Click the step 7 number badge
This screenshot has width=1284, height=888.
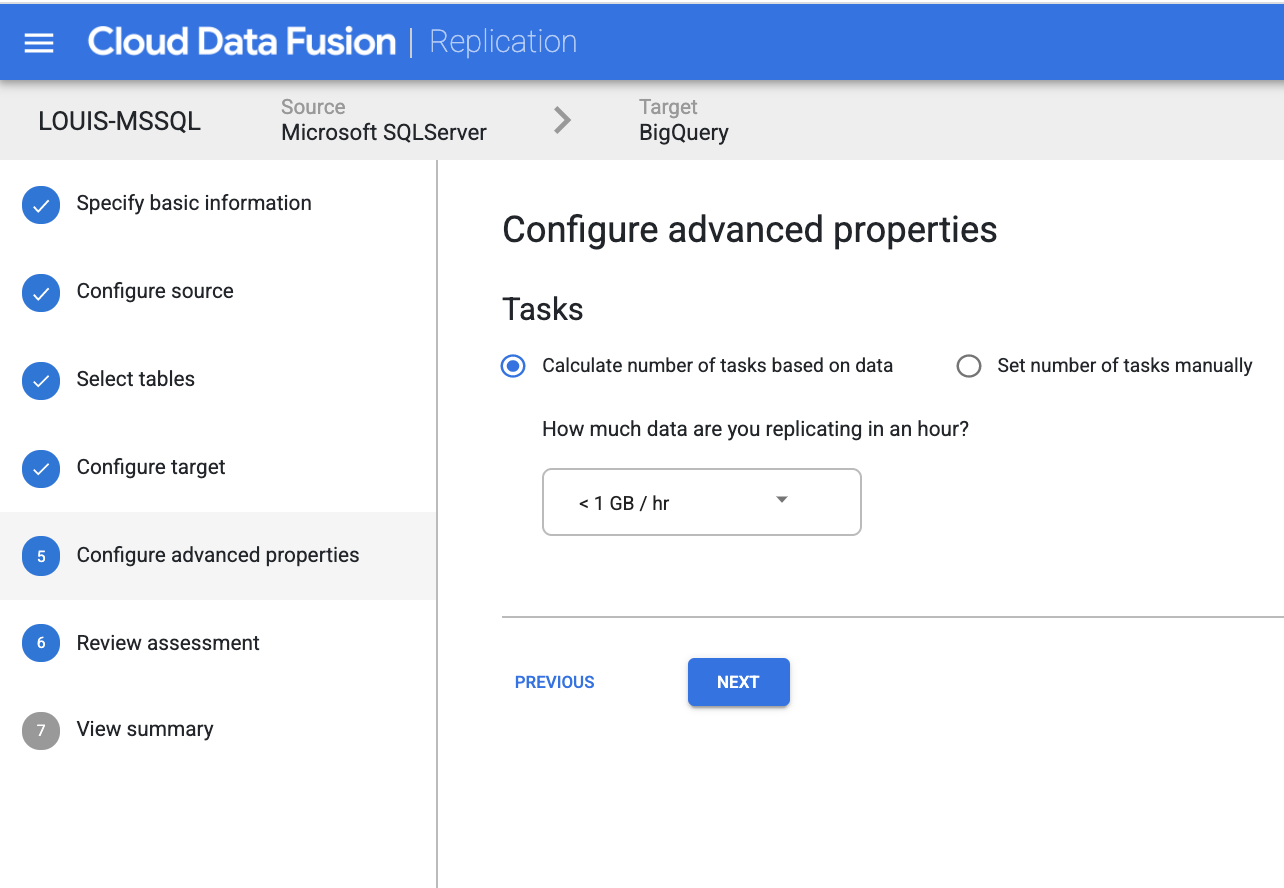[x=41, y=730]
